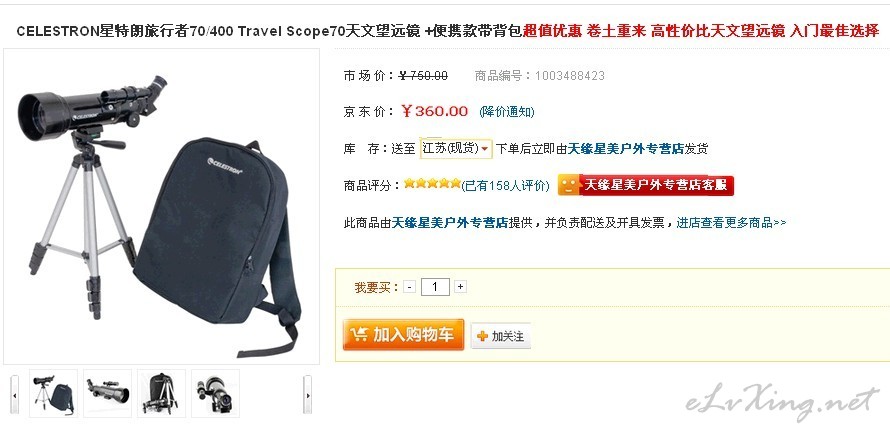Click the shopping cart icon on add-to-cart button
The height and width of the screenshot is (435, 890).
pyautogui.click(x=359, y=334)
